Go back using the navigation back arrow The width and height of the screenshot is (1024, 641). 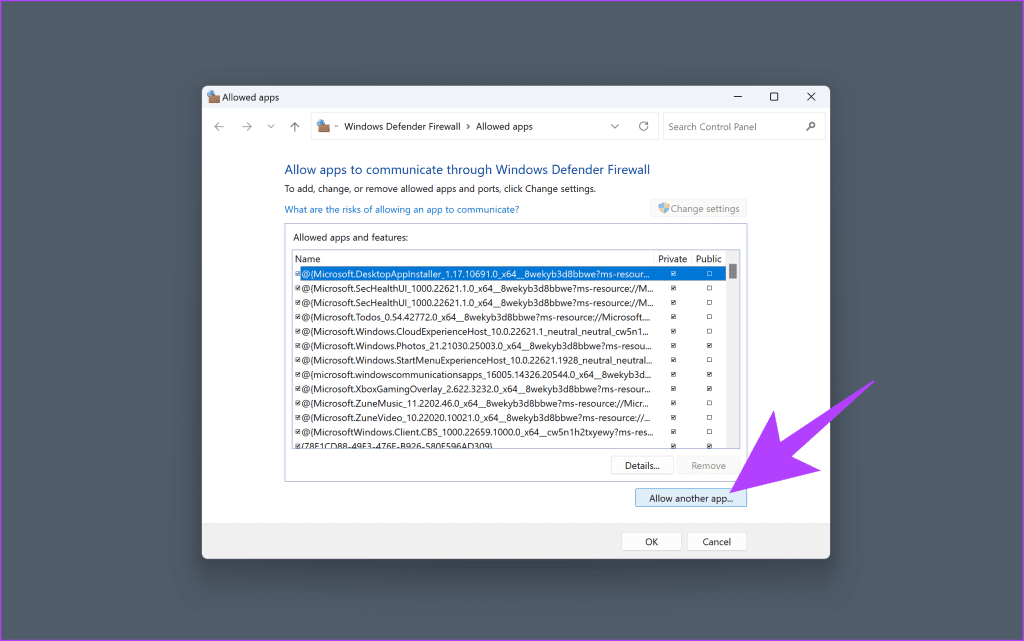point(219,127)
